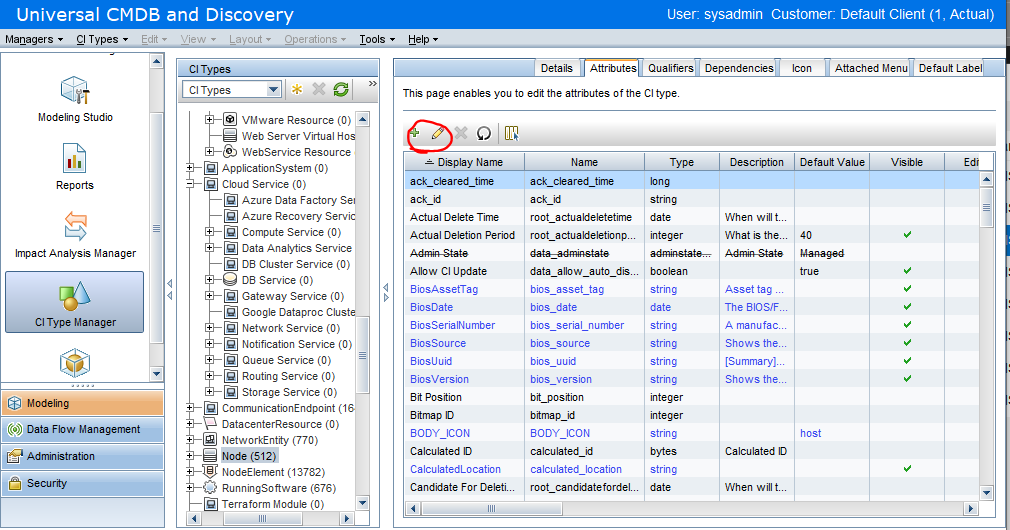The height and width of the screenshot is (530, 1010).
Task: Expand the Gateway Service node
Action: [x=209, y=296]
